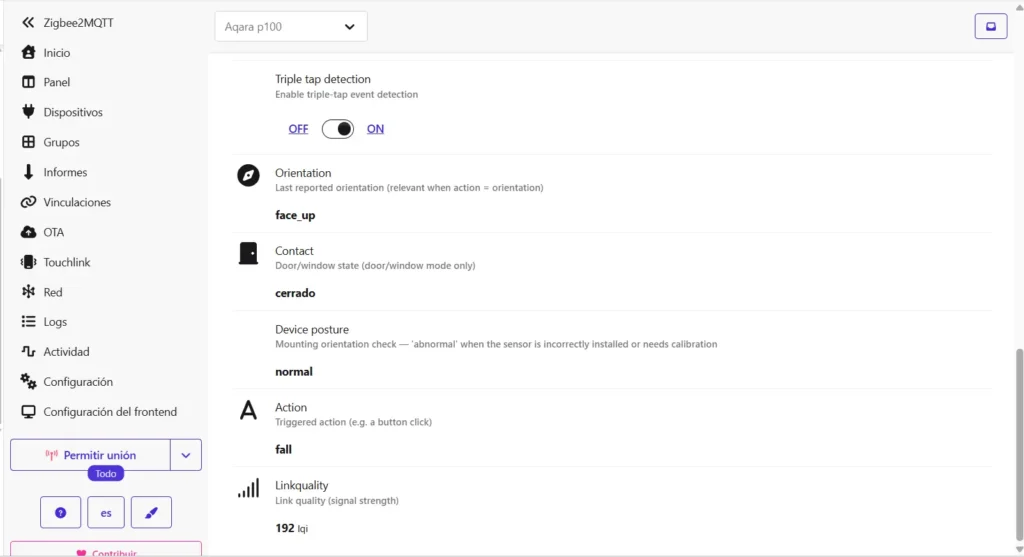1024x557 pixels.
Task: Open Configuración del frontend menu item
Action: pyautogui.click(x=110, y=412)
